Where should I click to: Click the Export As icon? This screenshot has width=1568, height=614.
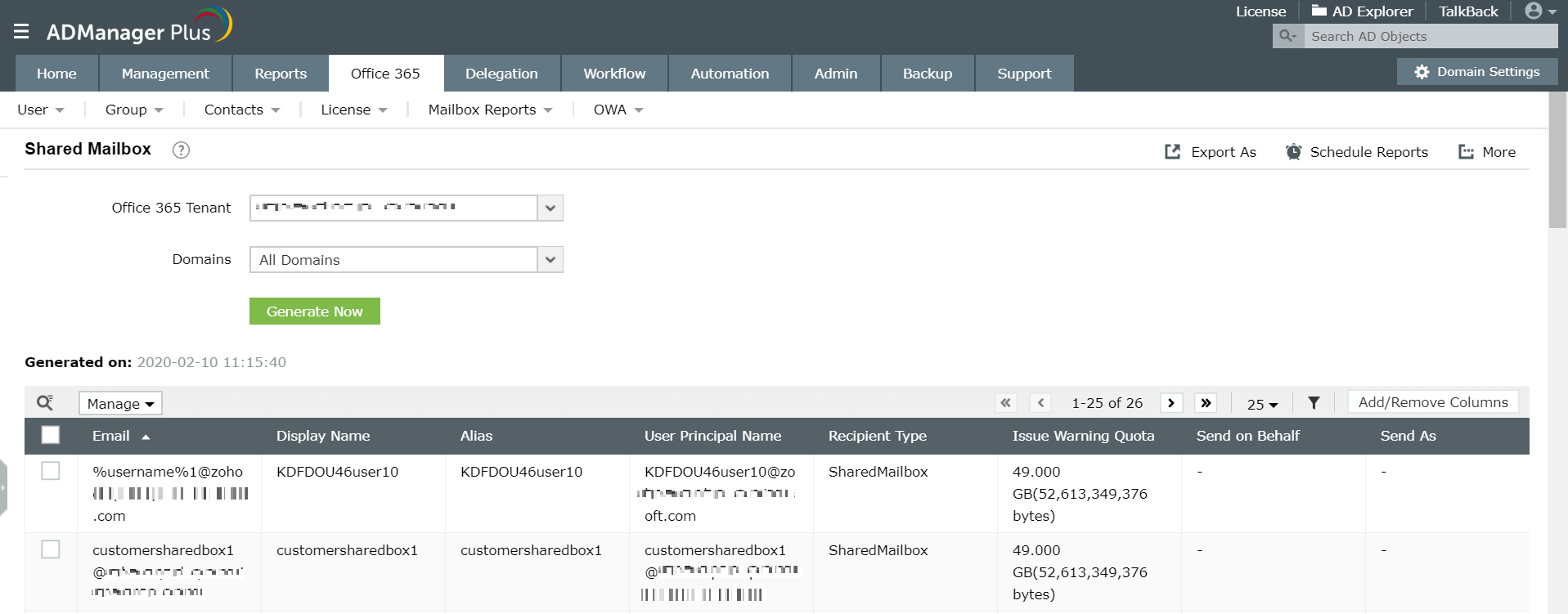click(1172, 151)
